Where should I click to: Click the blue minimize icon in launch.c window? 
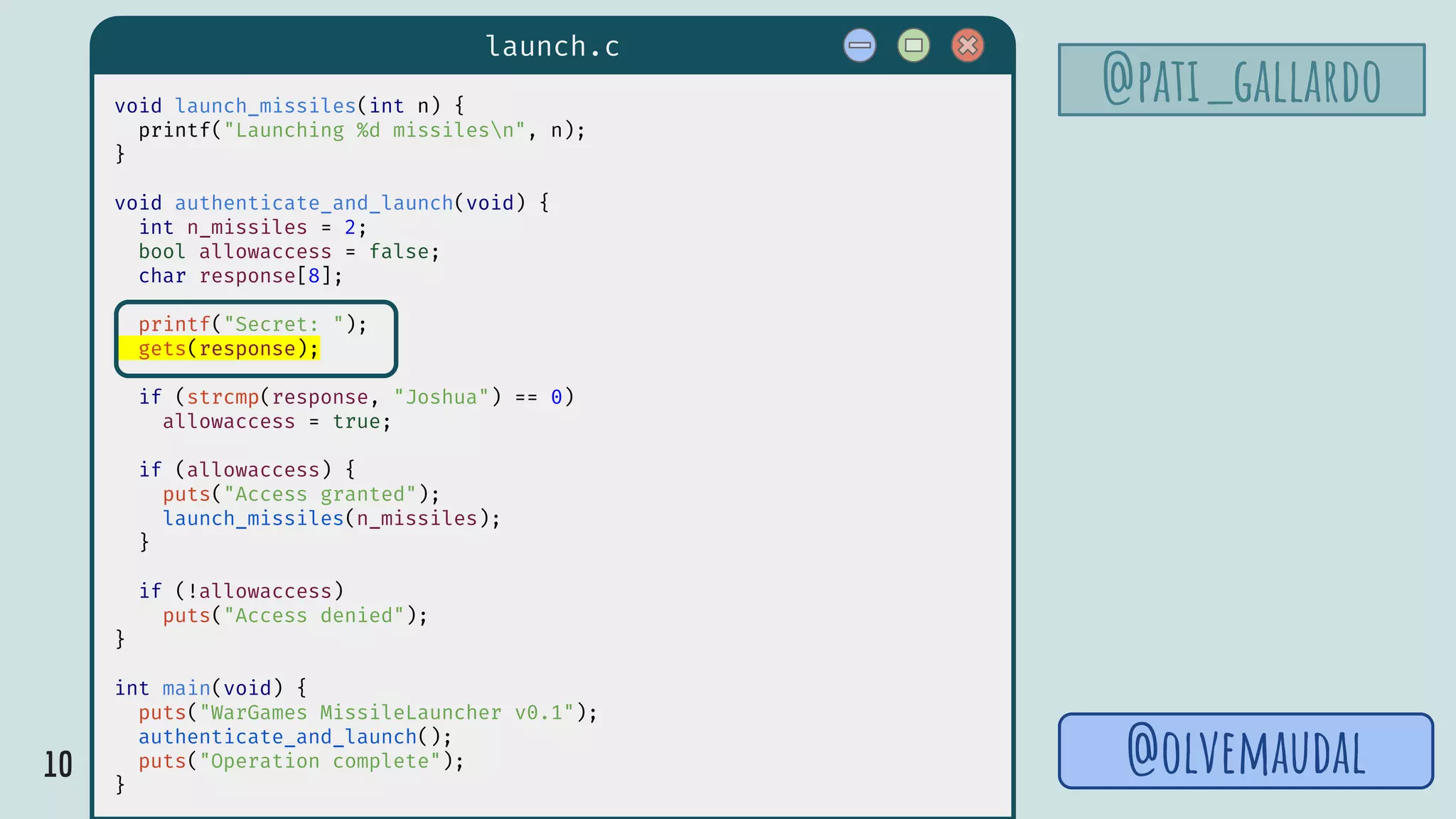(860, 45)
